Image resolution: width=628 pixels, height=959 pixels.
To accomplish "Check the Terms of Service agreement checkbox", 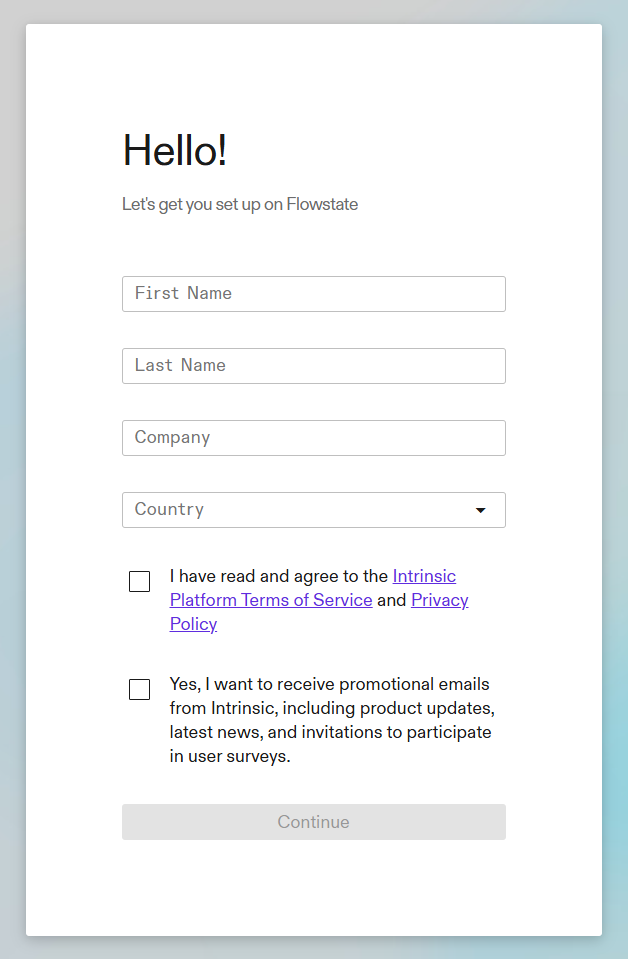I will click(x=140, y=582).
